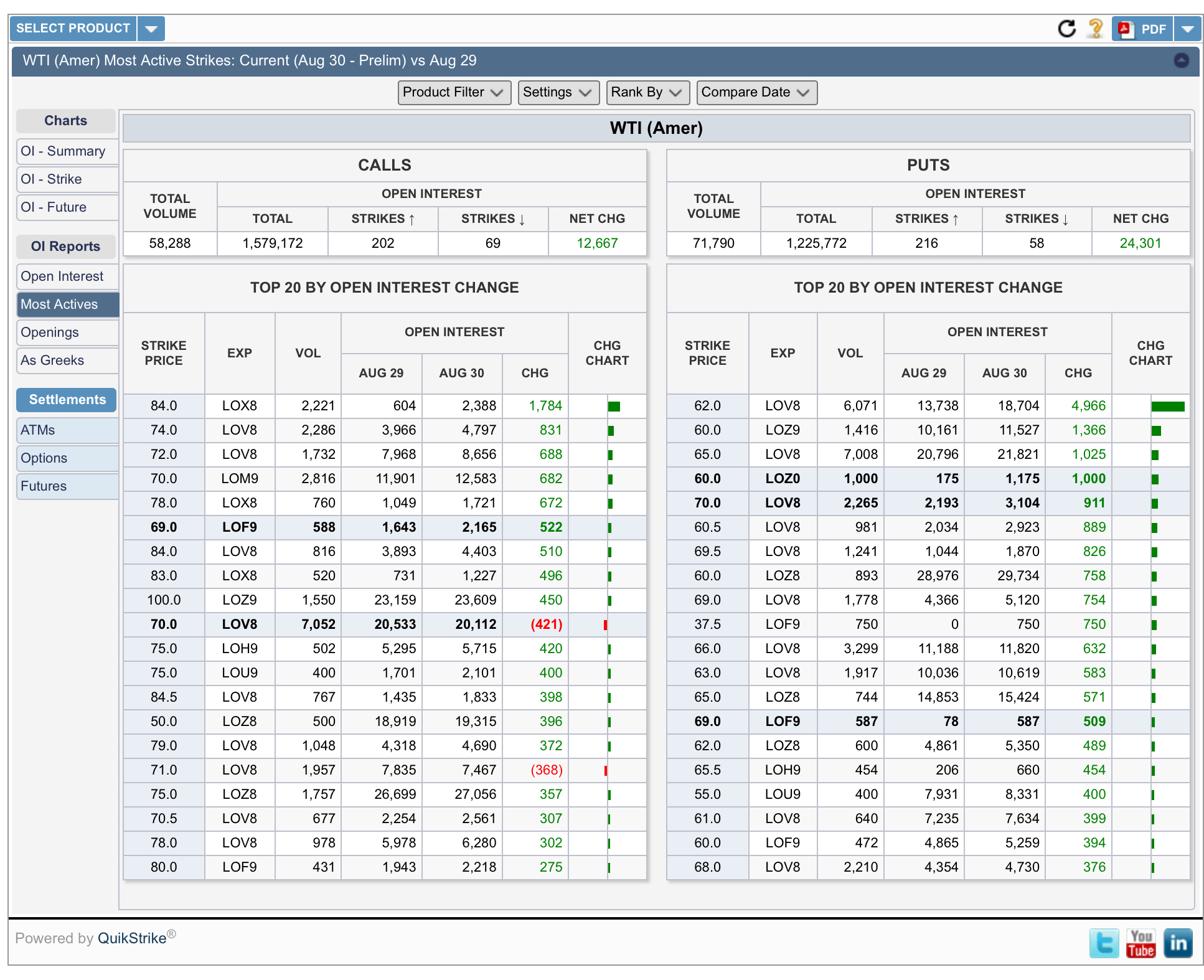
Task: Open the arrow next to Select Product
Action: (151, 29)
